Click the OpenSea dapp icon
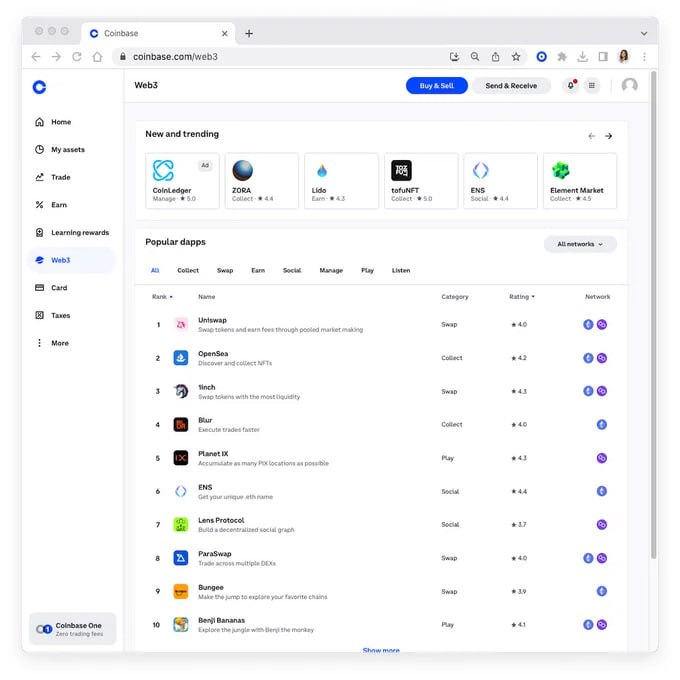Viewport: 680px width, 680px height. click(x=181, y=358)
